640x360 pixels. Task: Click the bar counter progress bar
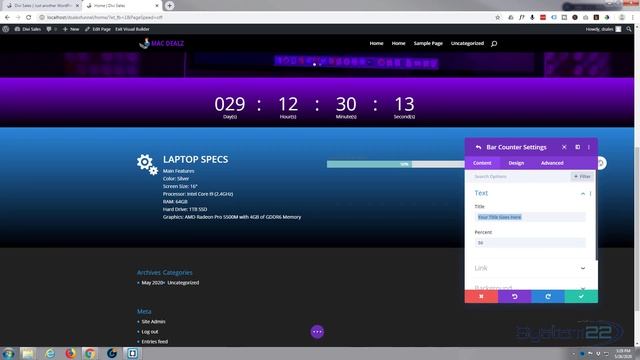(x=395, y=164)
